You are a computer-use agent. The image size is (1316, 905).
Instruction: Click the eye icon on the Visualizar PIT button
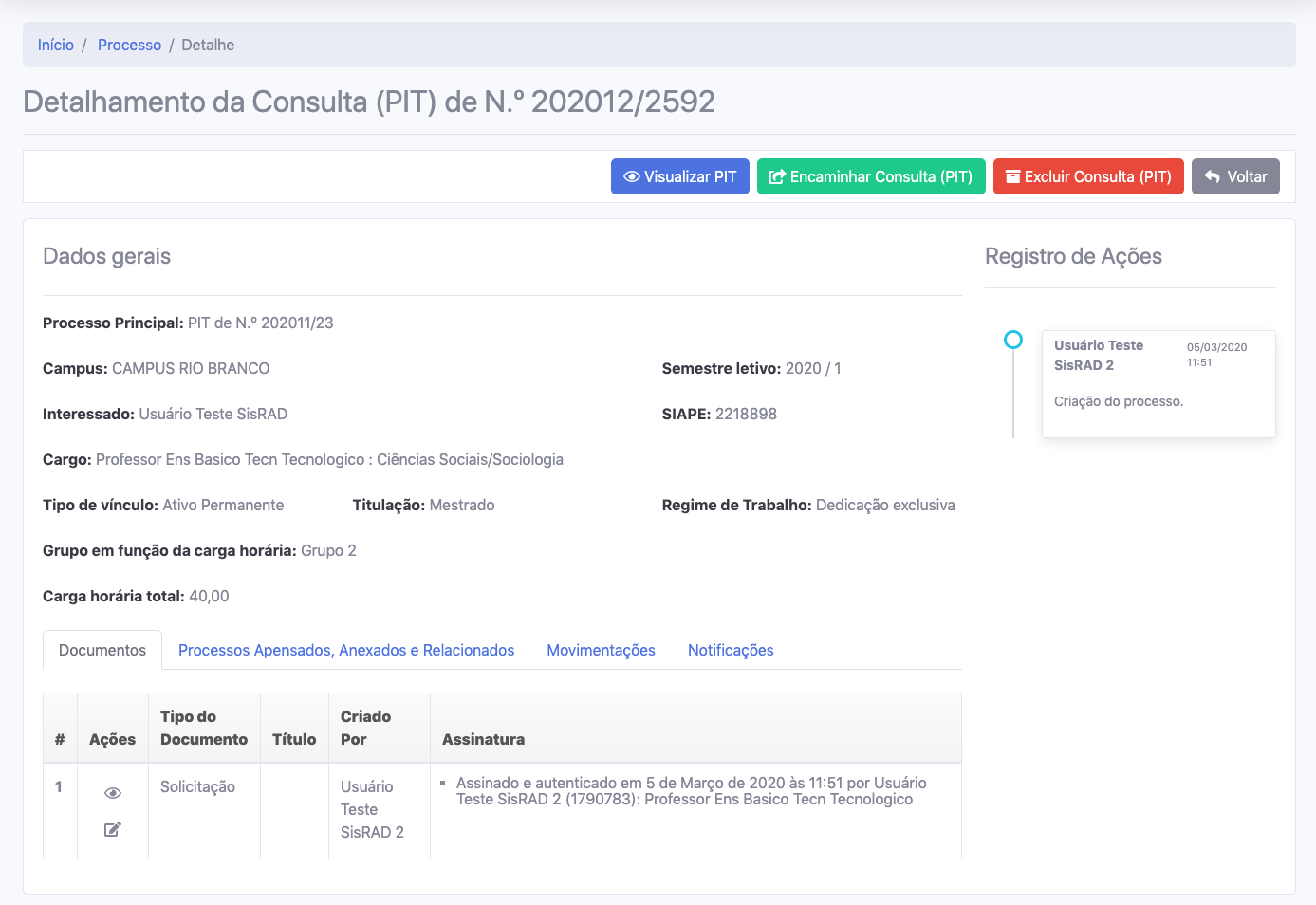pos(631,177)
